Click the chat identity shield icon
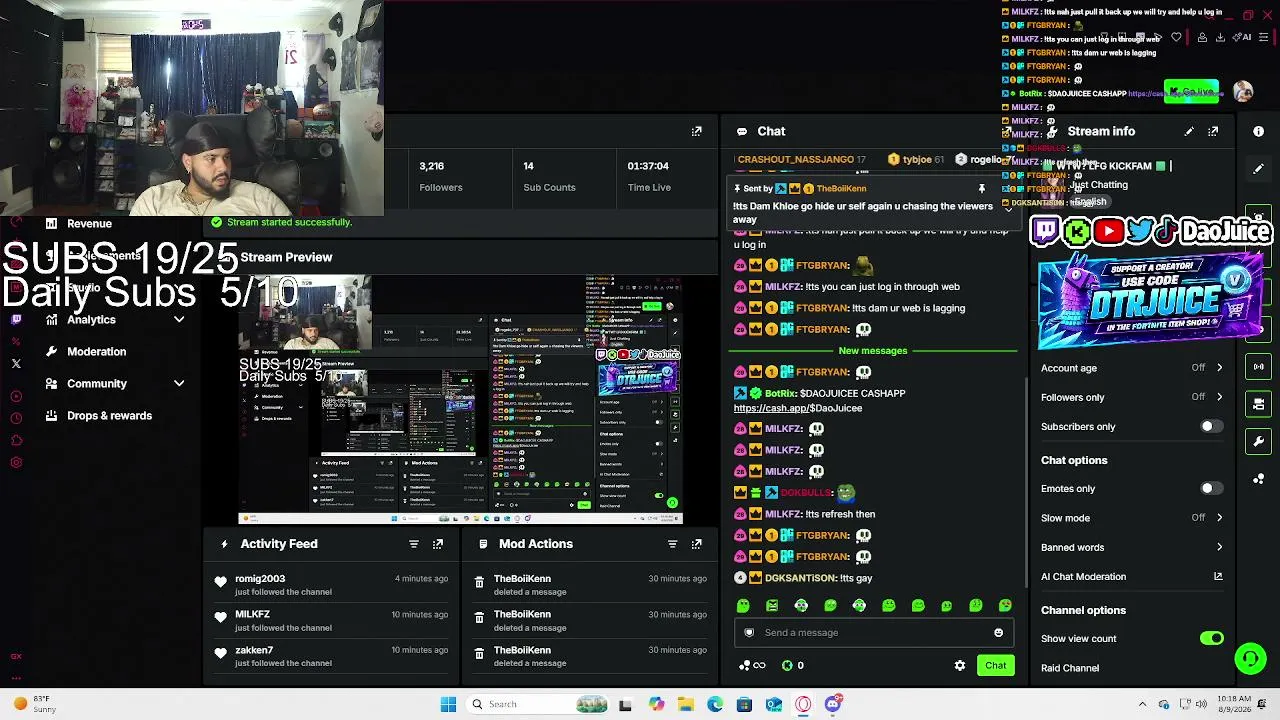1280x720 pixels. point(749,633)
